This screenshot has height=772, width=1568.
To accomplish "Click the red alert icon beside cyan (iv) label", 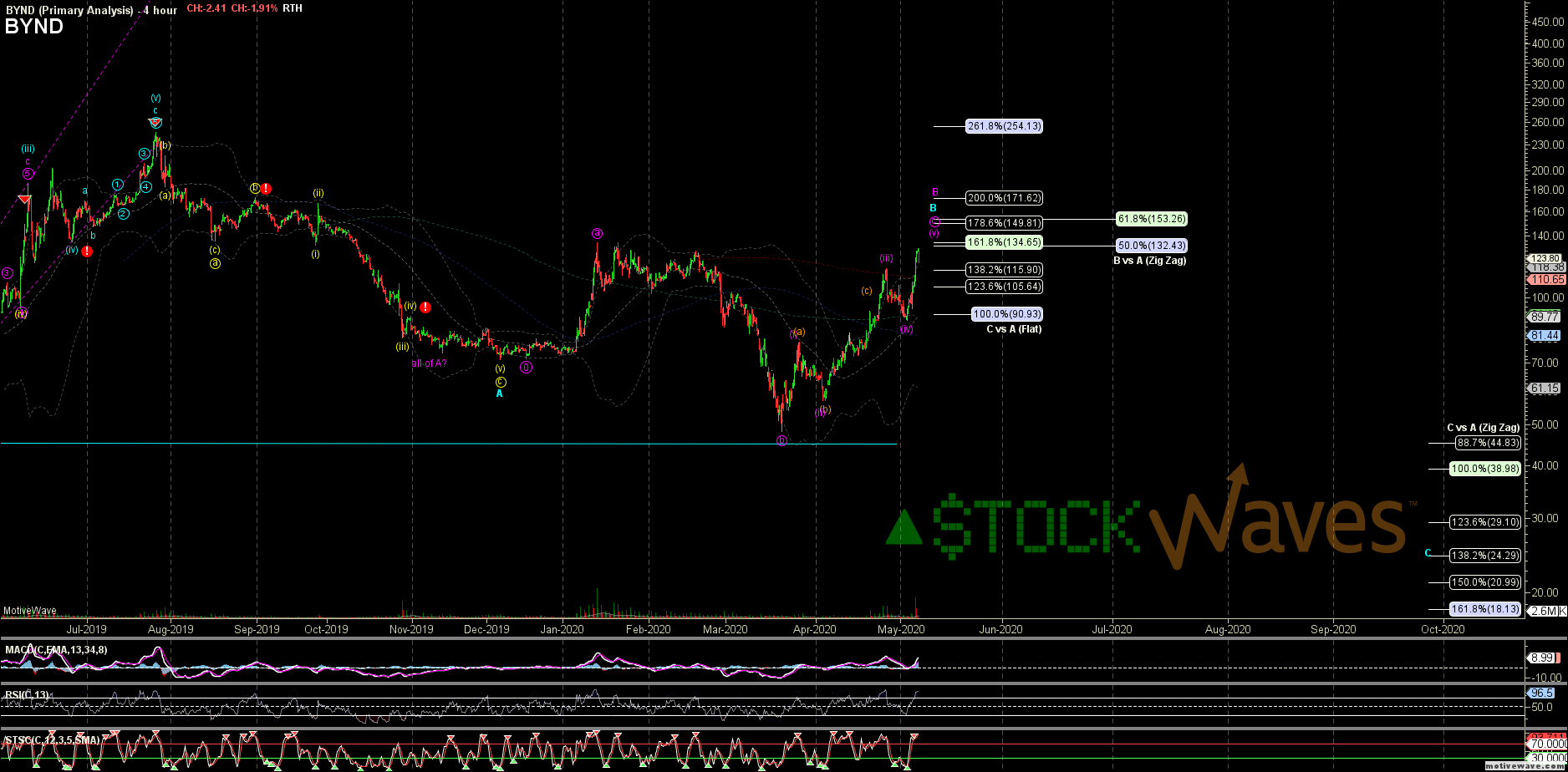I will 87,251.
